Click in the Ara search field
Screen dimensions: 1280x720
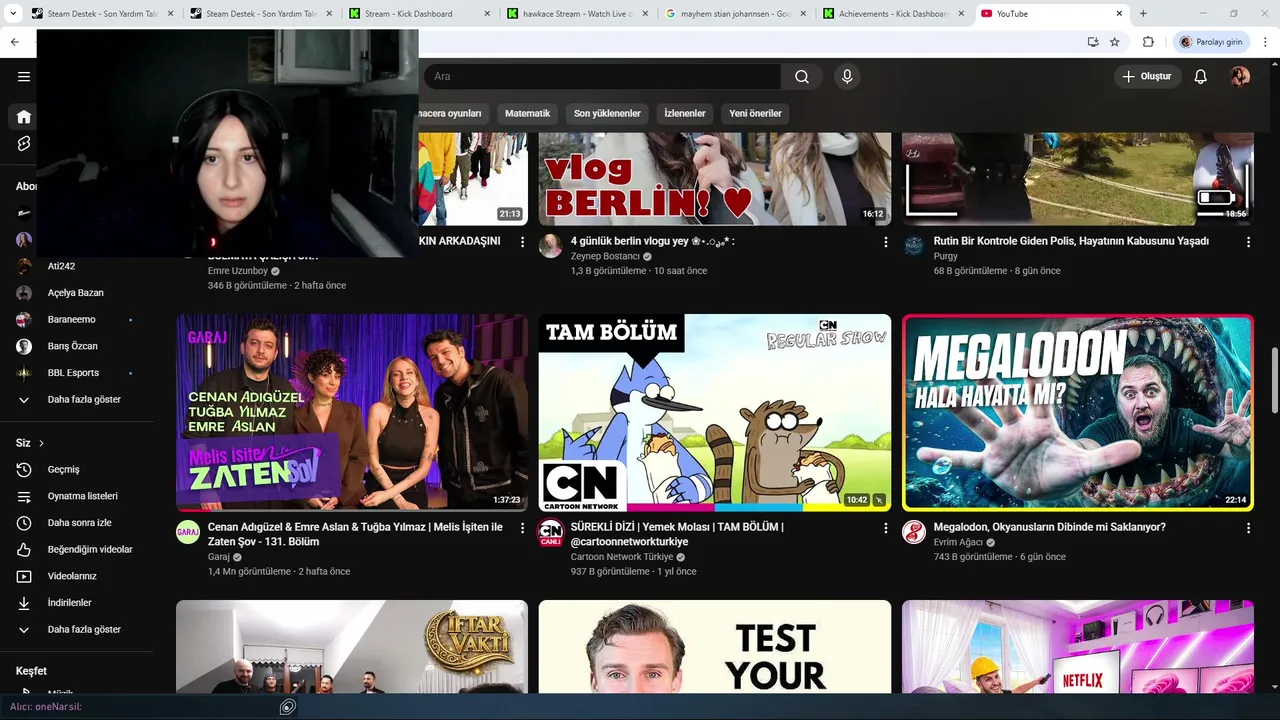coord(602,76)
